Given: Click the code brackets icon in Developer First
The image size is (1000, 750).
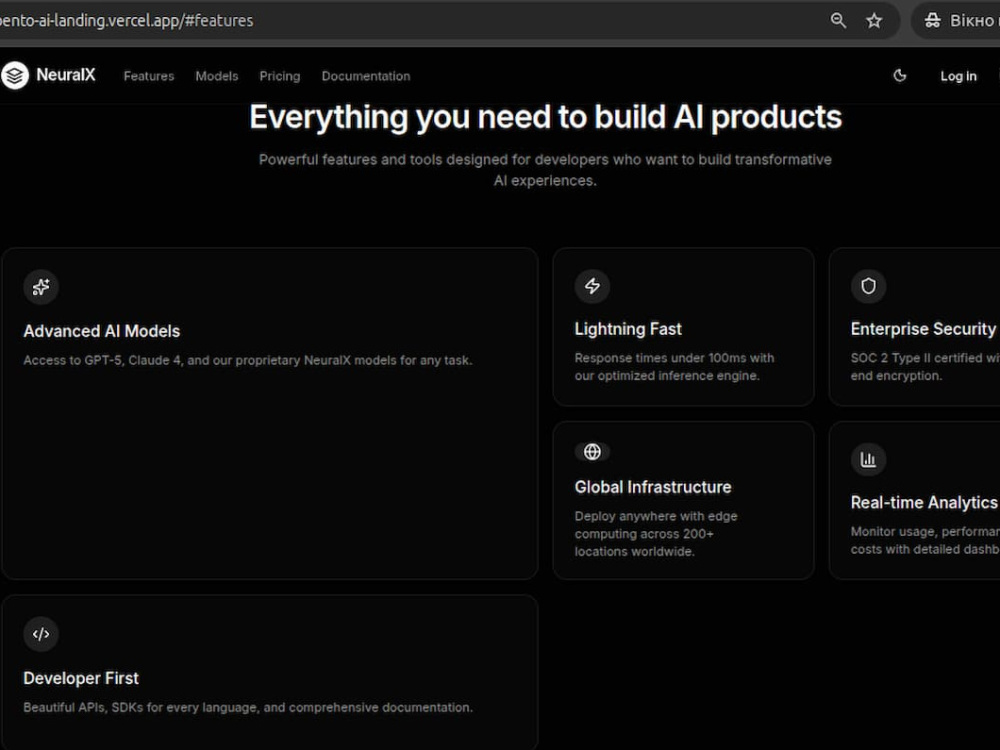Looking at the screenshot, I should coord(41,634).
